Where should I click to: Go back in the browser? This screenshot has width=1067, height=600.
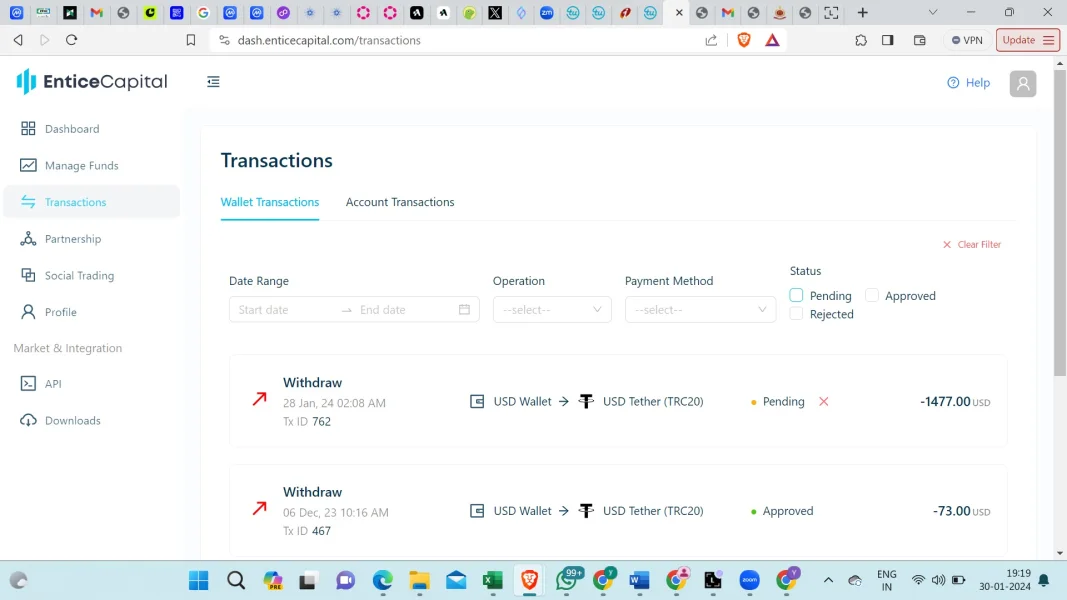tap(18, 40)
